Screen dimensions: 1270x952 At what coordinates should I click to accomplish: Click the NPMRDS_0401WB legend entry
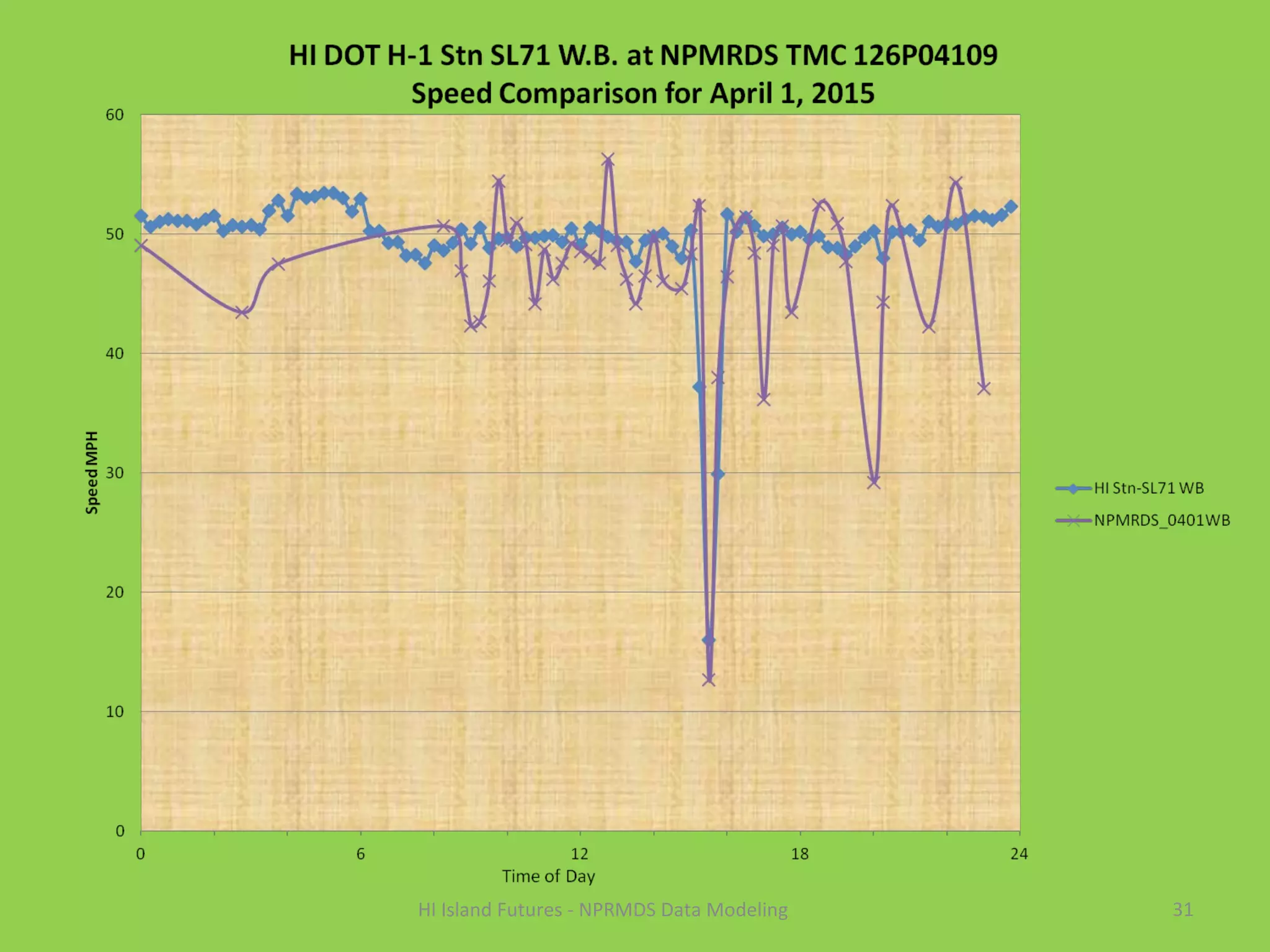(1161, 521)
